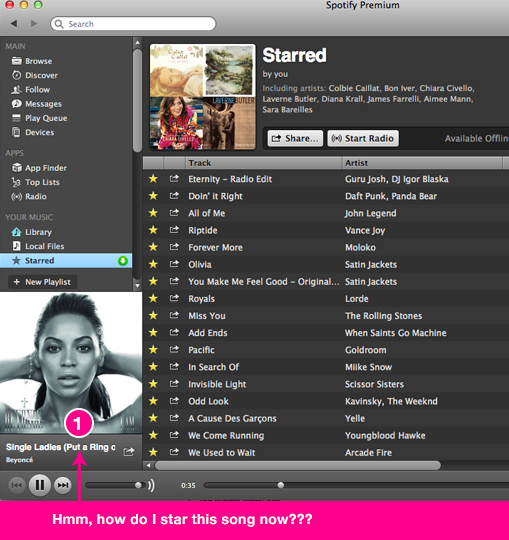Open artist Vance Joy
The height and width of the screenshot is (540, 509).
[365, 230]
